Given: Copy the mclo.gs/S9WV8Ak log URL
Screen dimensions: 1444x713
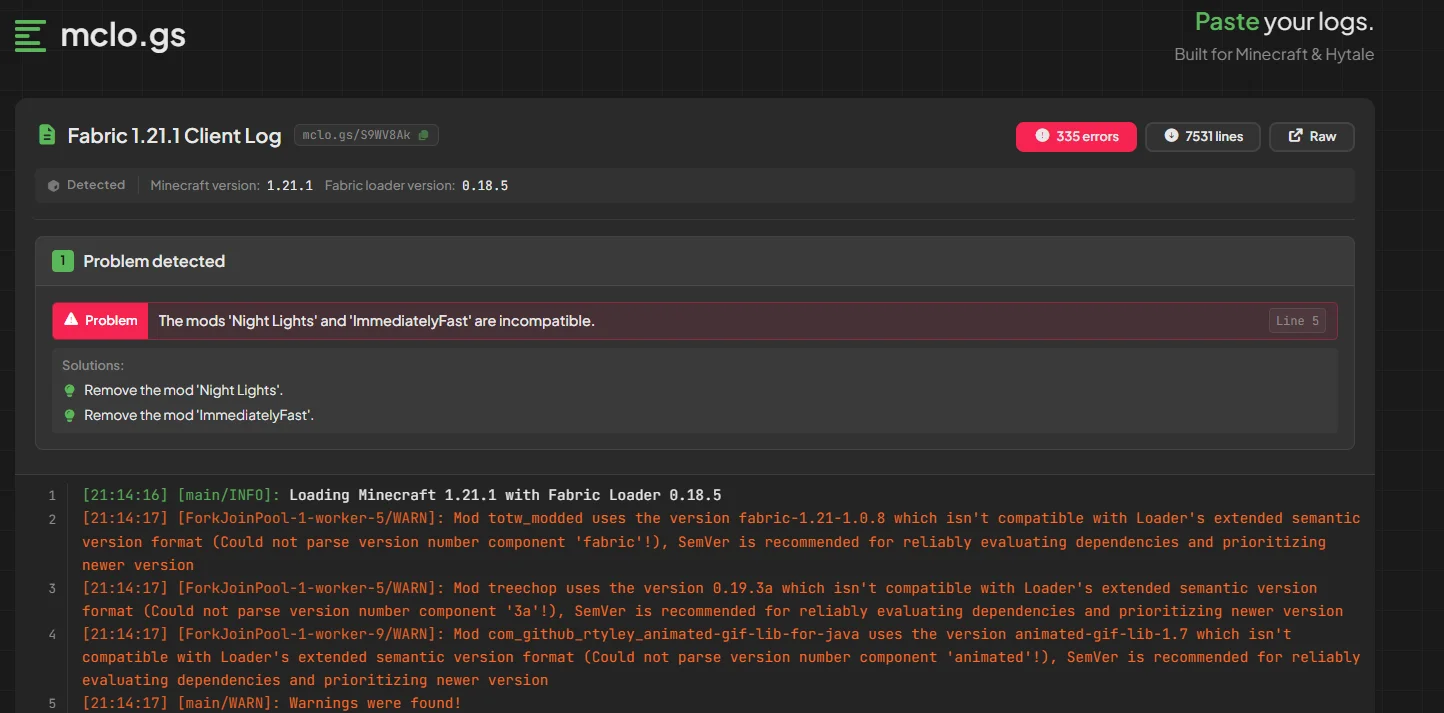Looking at the screenshot, I should 423,135.
